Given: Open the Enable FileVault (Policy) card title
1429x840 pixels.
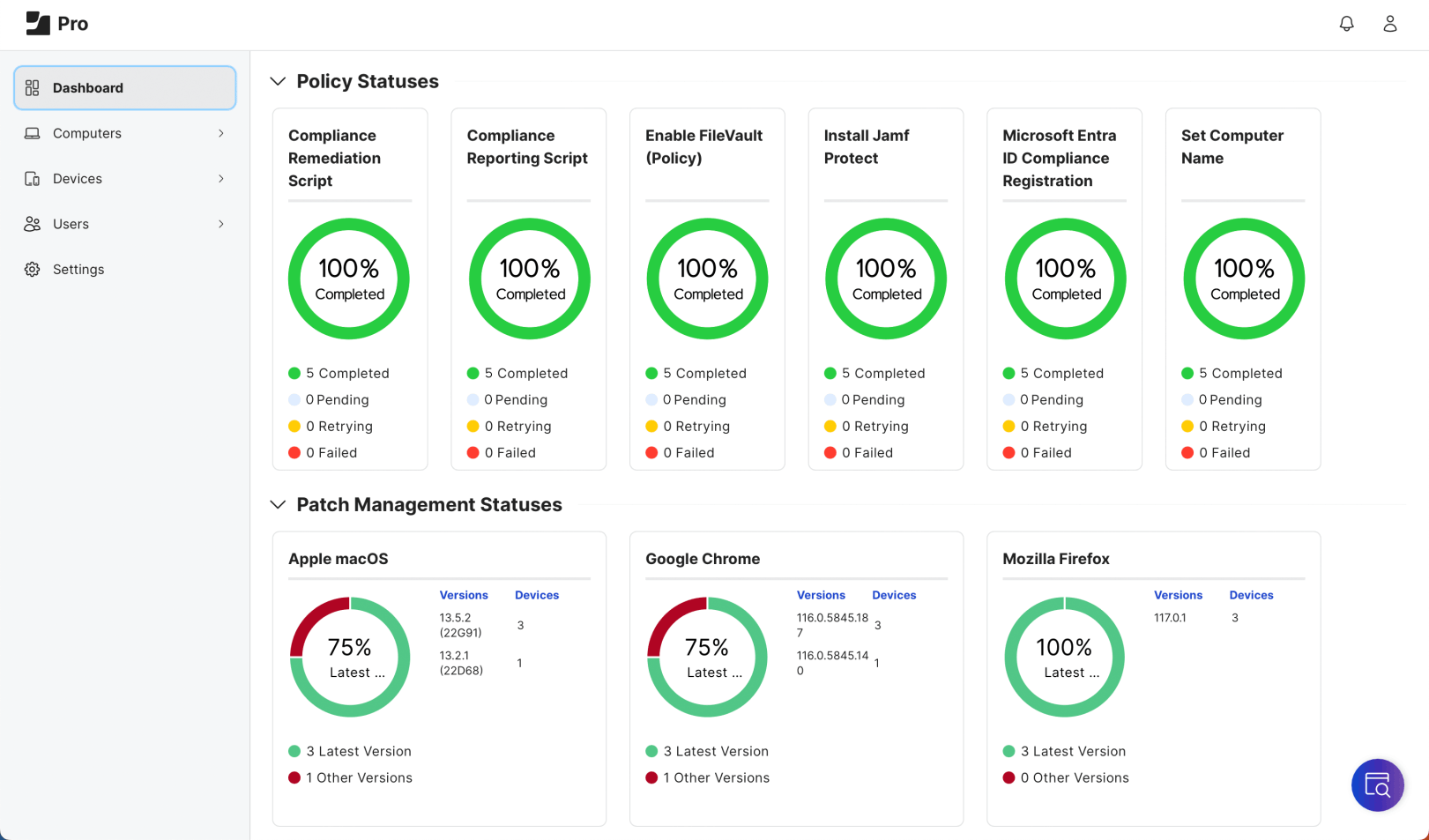Looking at the screenshot, I should click(703, 146).
